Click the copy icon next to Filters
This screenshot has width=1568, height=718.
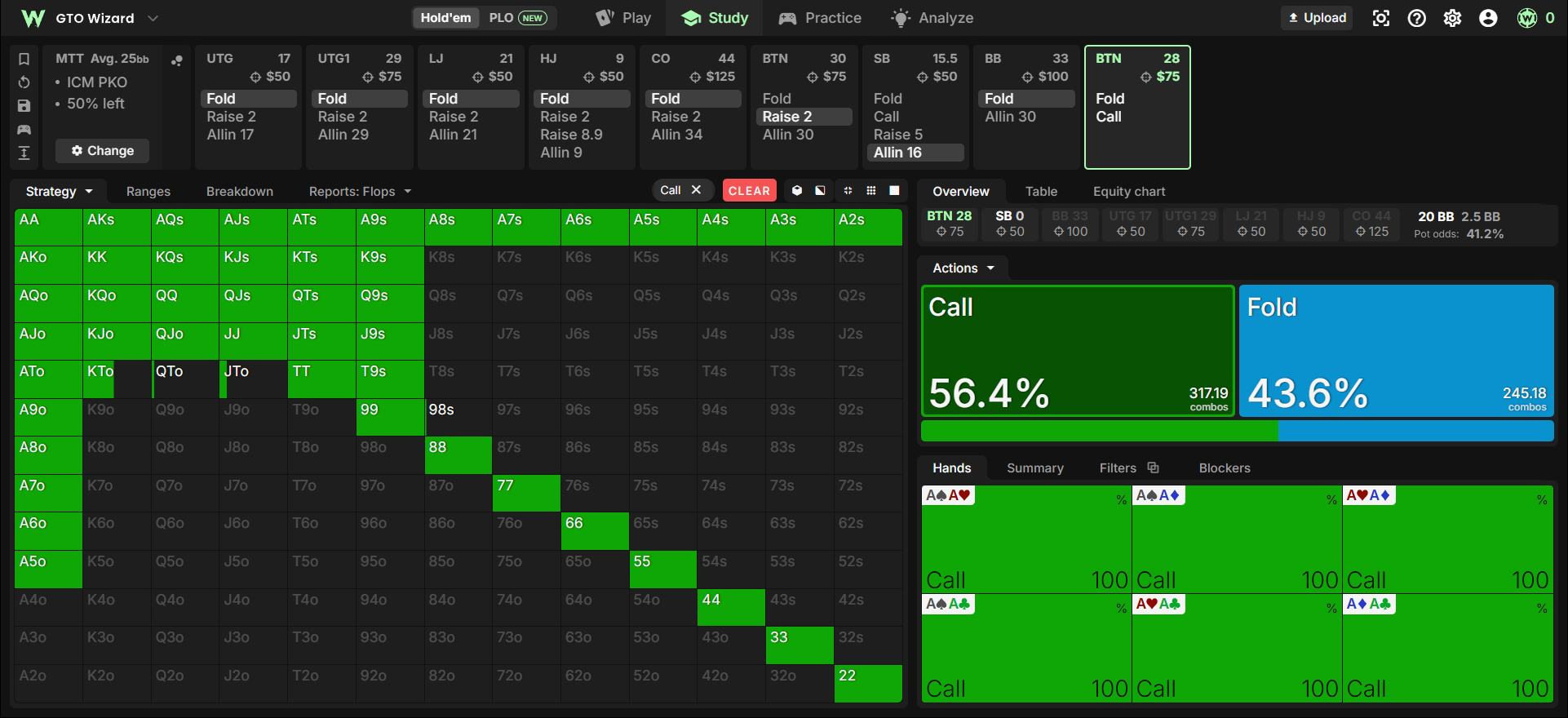1154,468
